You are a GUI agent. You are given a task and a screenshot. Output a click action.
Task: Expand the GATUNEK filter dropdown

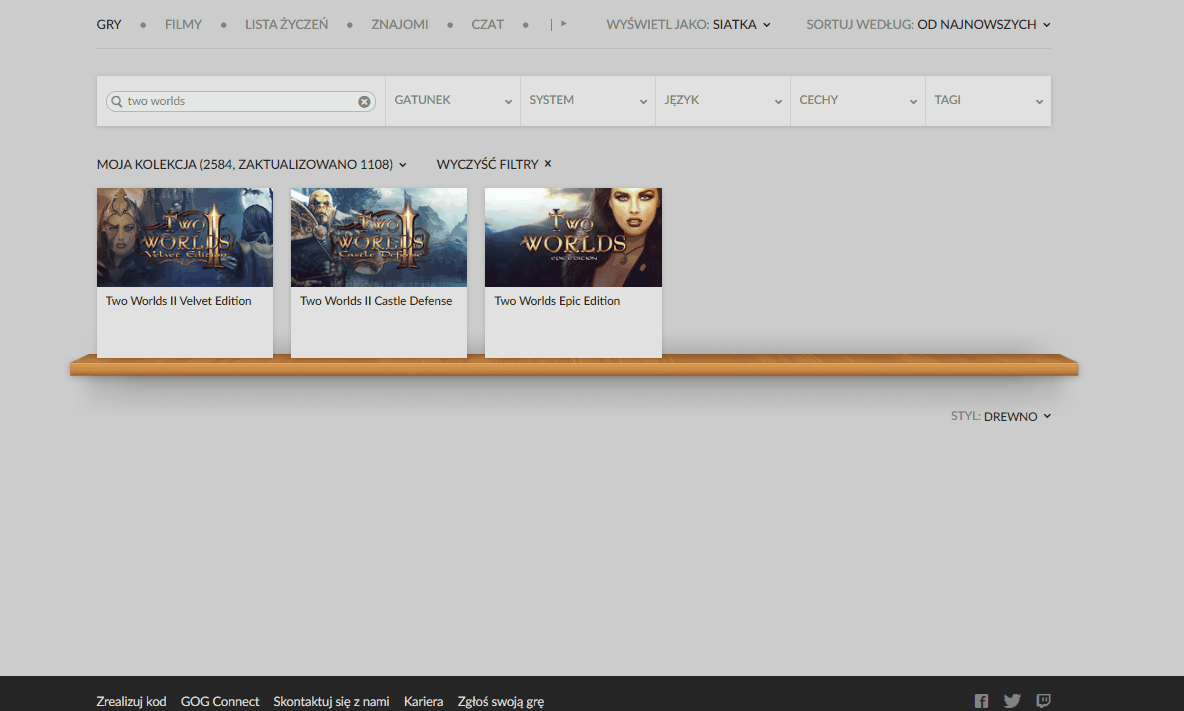(x=453, y=100)
